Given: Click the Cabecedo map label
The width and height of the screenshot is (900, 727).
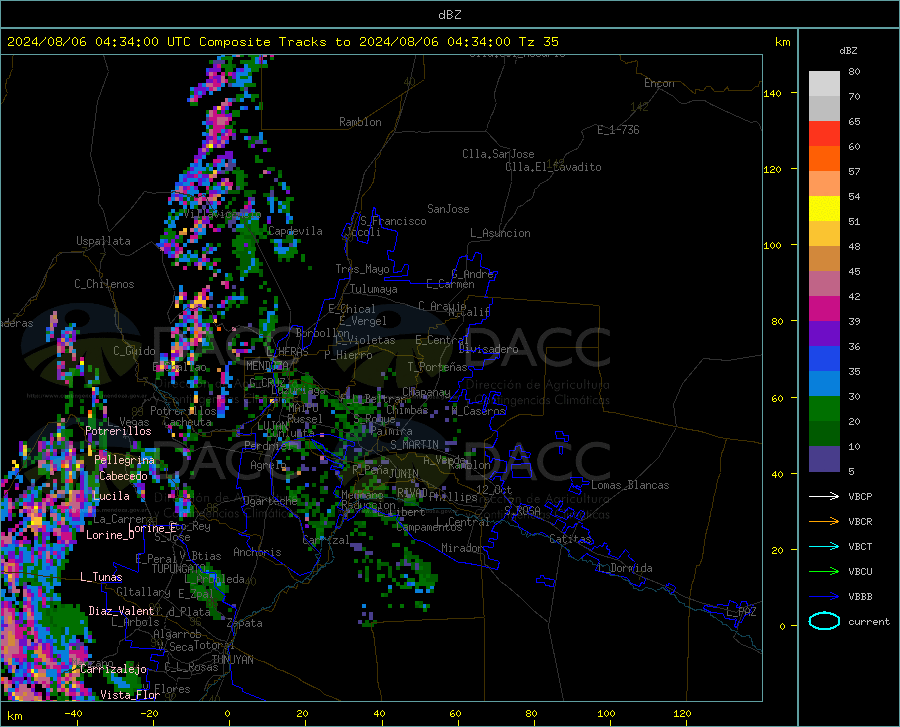Looking at the screenshot, I should pos(123,476).
